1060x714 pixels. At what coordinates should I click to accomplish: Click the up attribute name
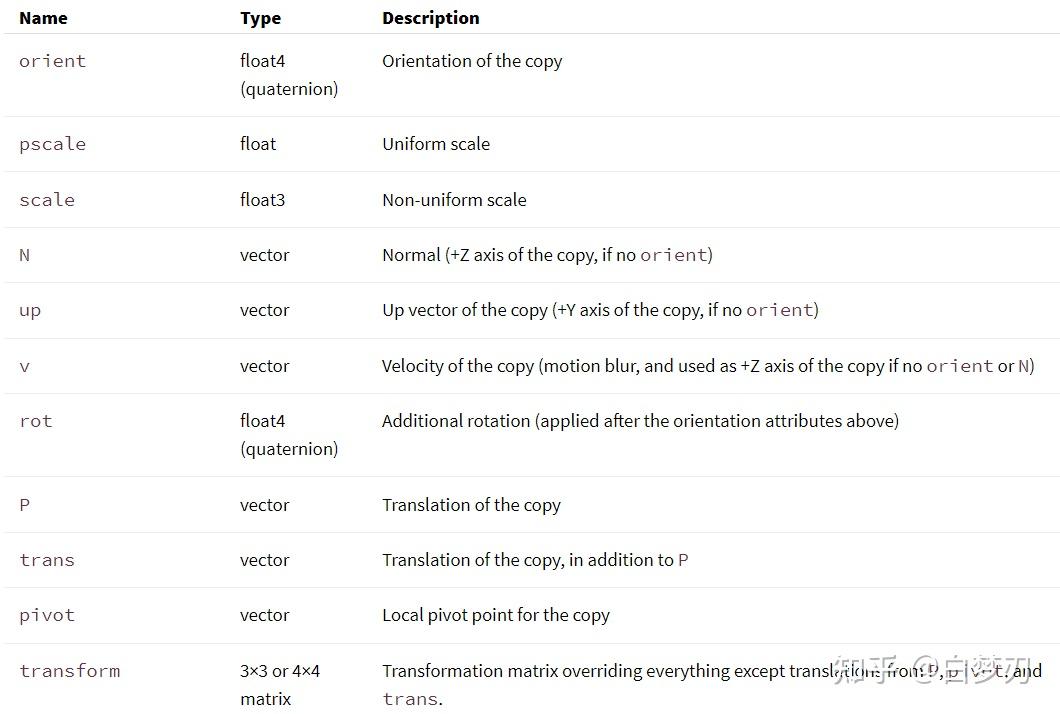coord(30,310)
